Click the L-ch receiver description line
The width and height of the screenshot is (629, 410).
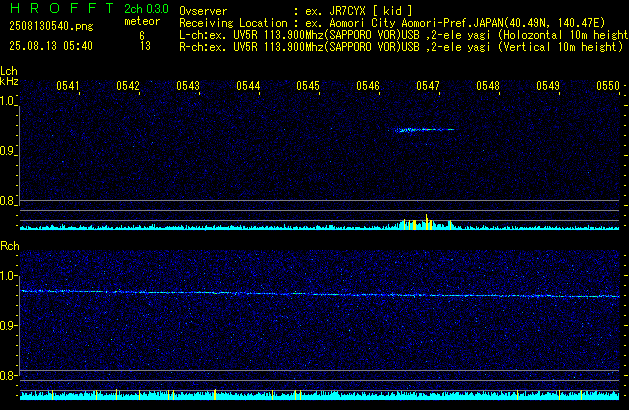(x=404, y=35)
